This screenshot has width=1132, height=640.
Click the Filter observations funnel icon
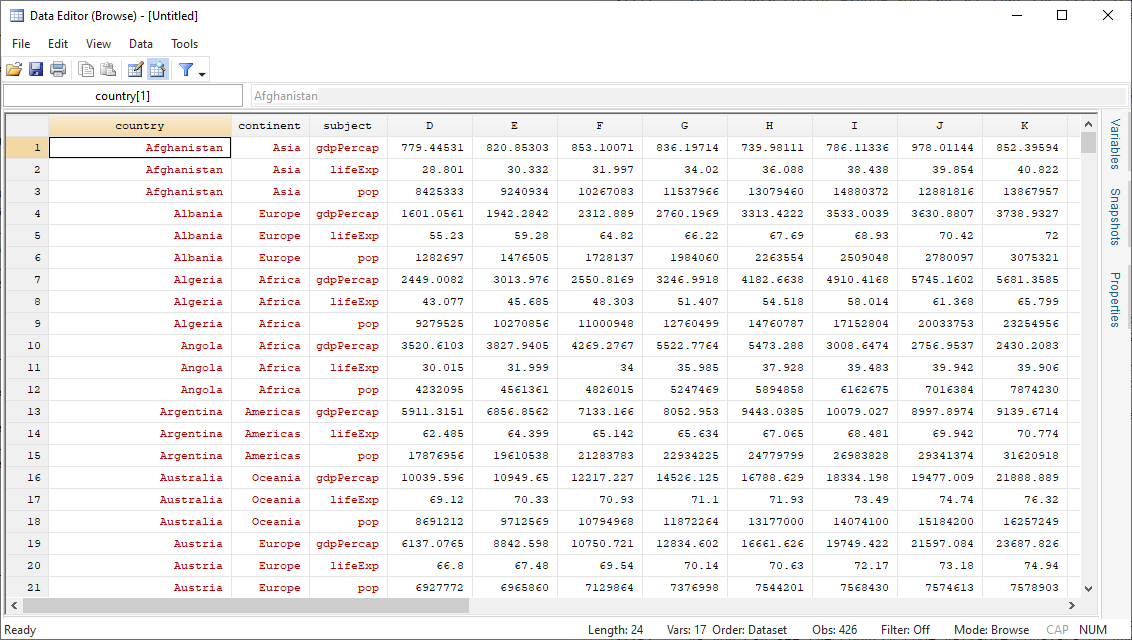pos(186,69)
